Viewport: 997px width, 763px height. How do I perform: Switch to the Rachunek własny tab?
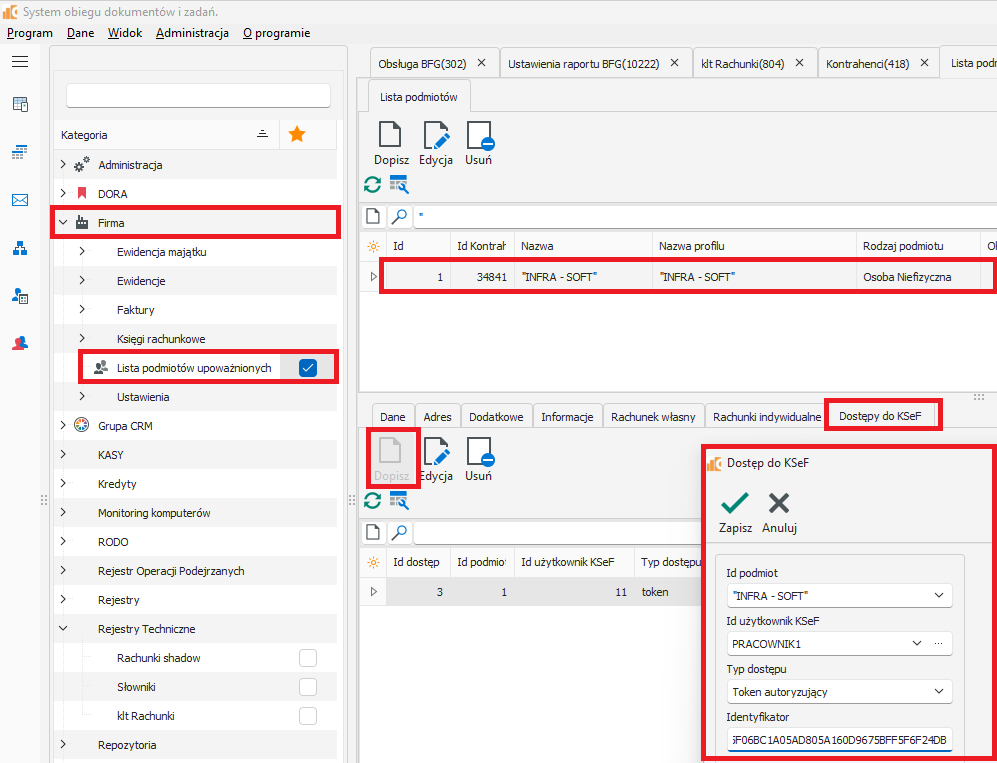pos(652,417)
